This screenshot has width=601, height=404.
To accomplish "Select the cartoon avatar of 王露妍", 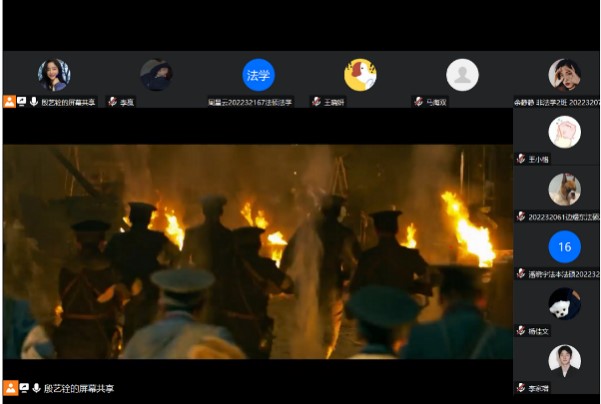I will 360,75.
